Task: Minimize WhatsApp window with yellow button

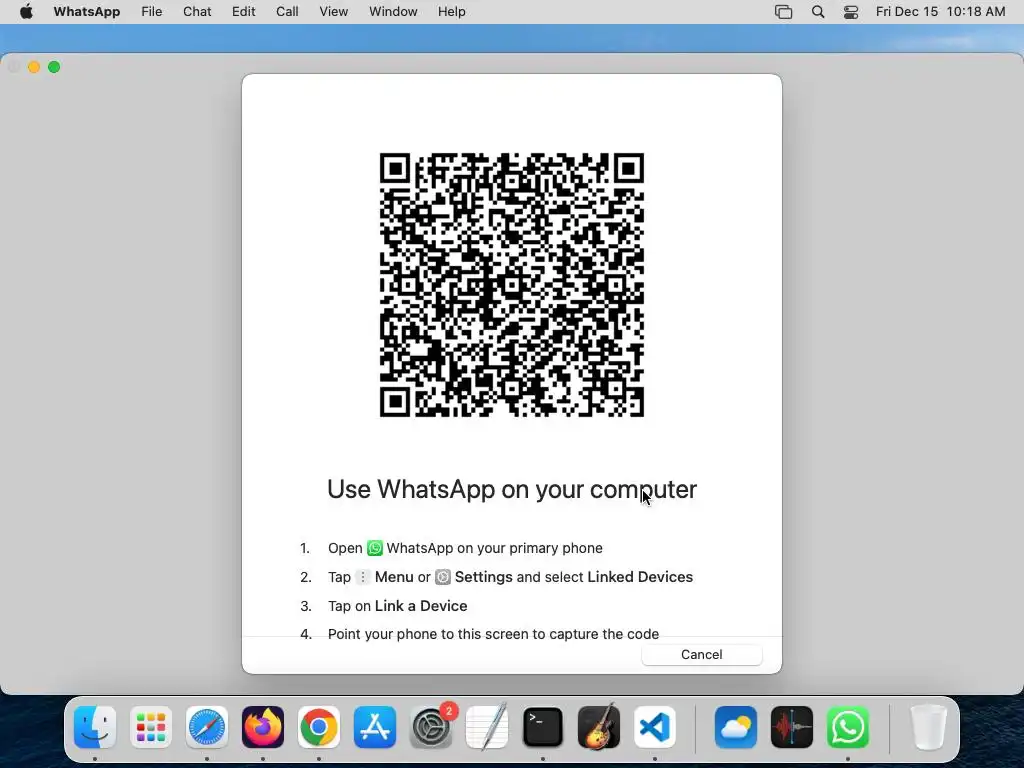Action: pyautogui.click(x=34, y=67)
